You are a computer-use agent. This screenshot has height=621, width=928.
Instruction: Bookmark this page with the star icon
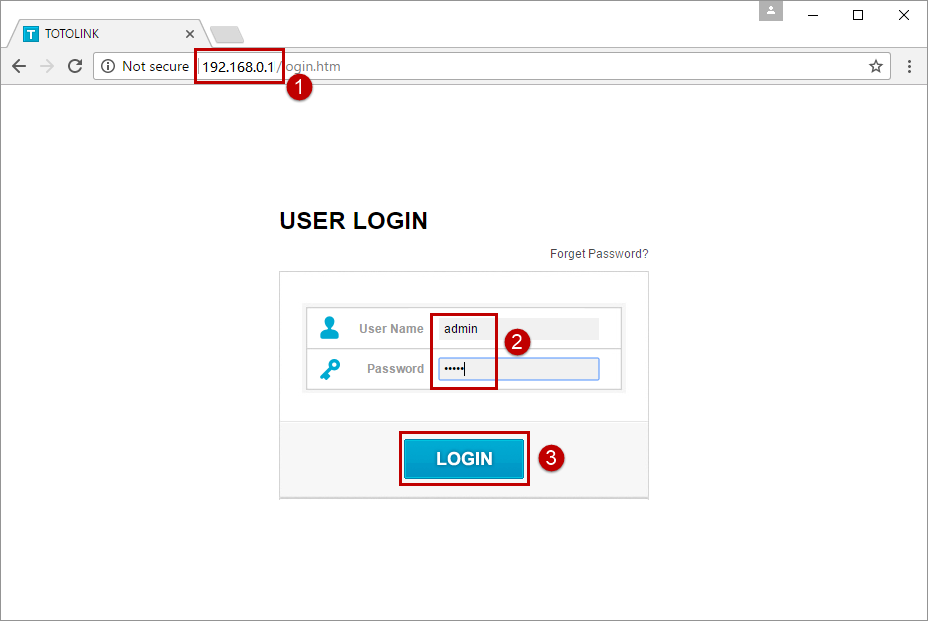(876, 66)
